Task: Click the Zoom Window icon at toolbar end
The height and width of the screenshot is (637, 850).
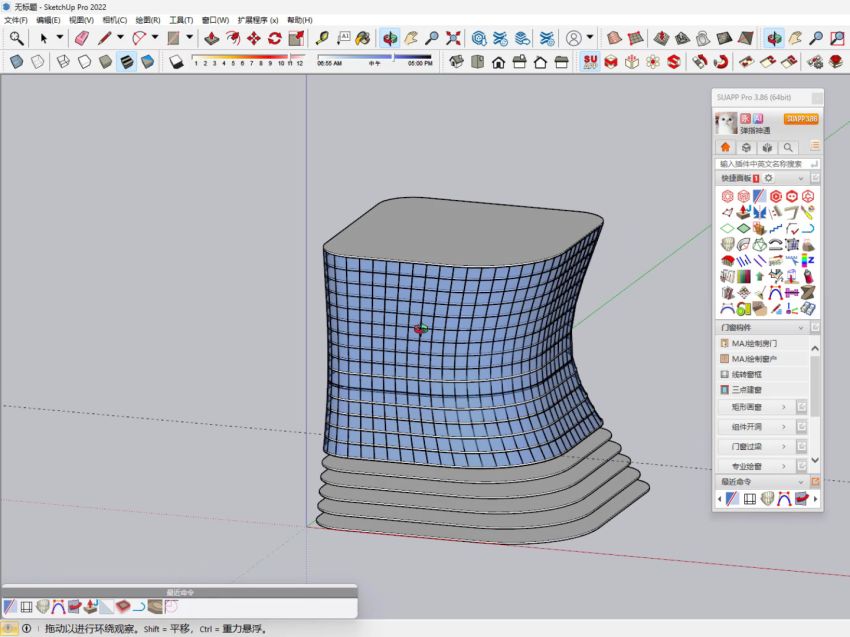Action: point(838,38)
